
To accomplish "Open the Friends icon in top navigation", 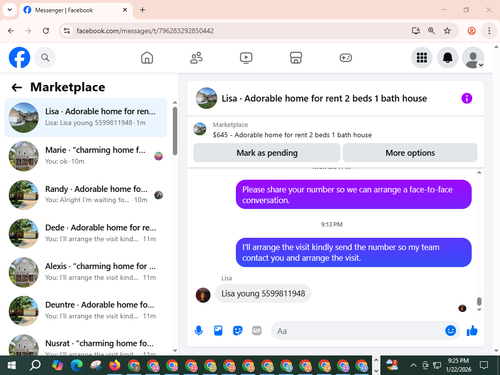I will coord(196,58).
